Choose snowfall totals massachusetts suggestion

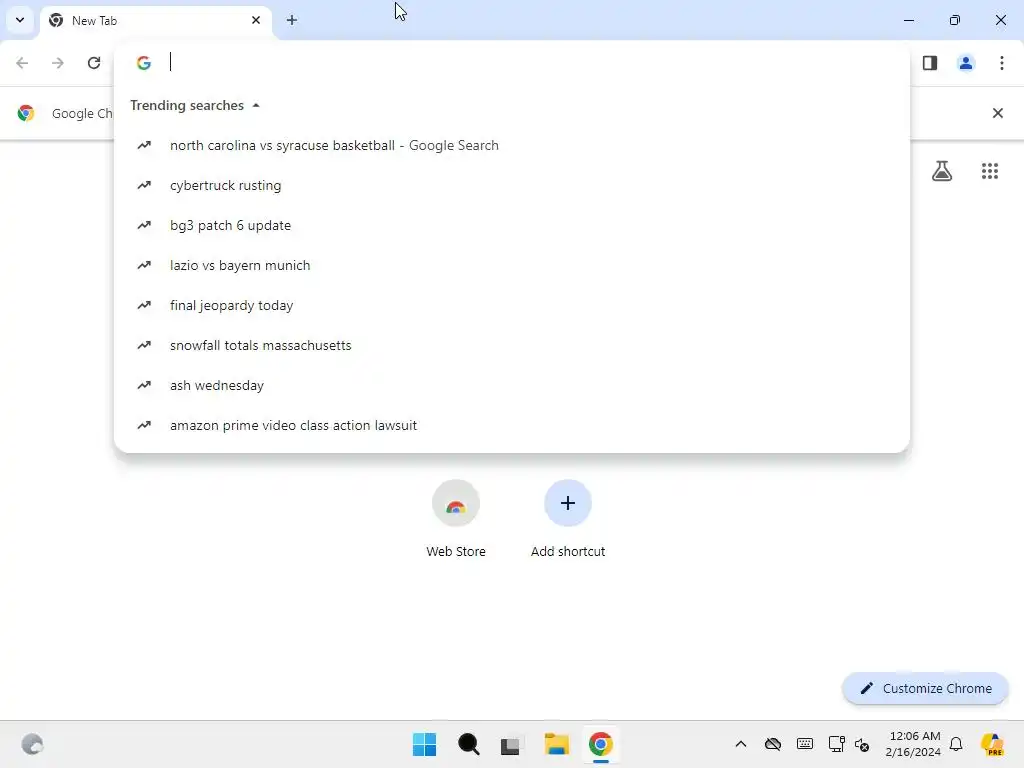(511, 345)
